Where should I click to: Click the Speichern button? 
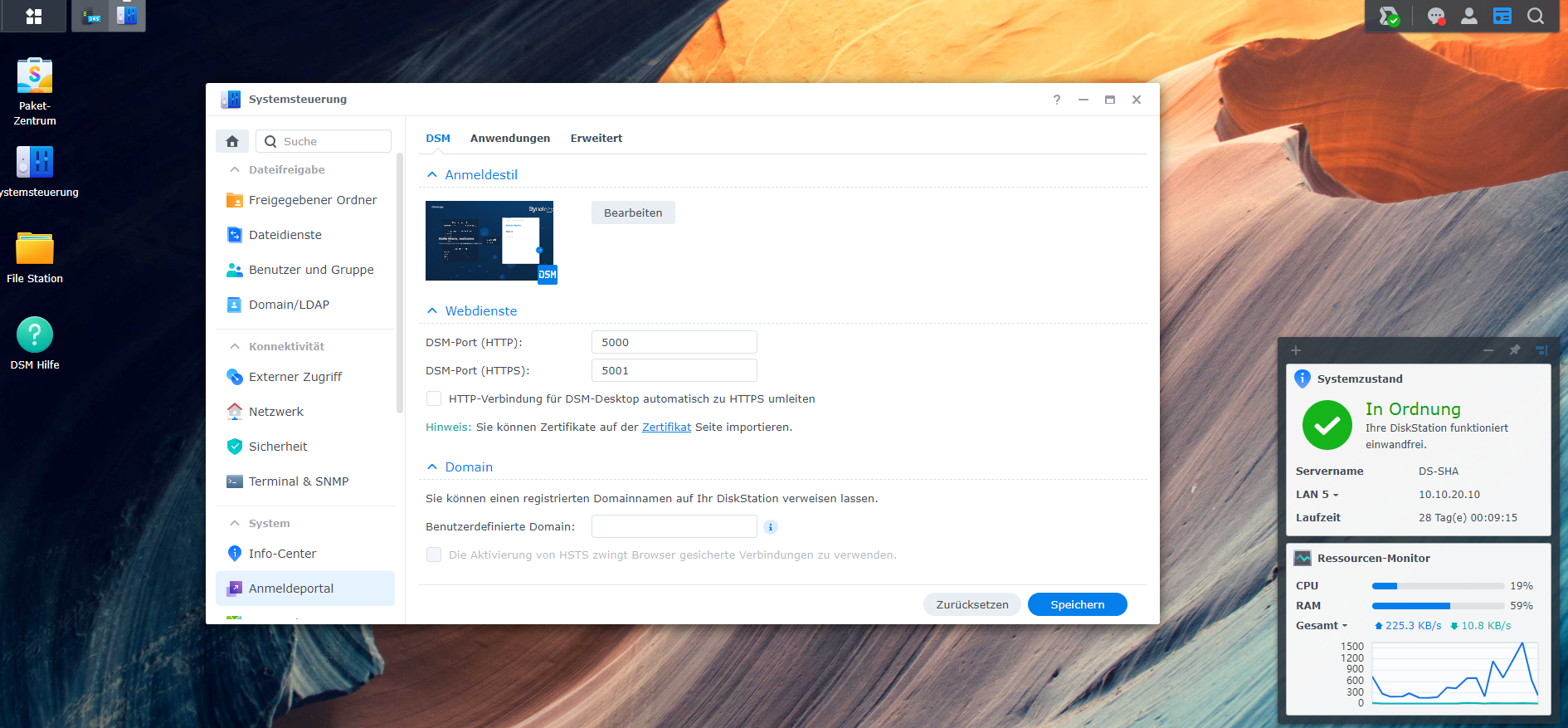click(x=1078, y=604)
